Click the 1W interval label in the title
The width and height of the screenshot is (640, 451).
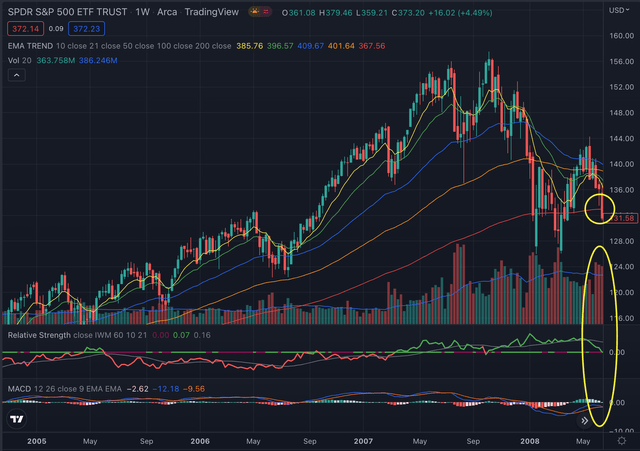point(142,12)
